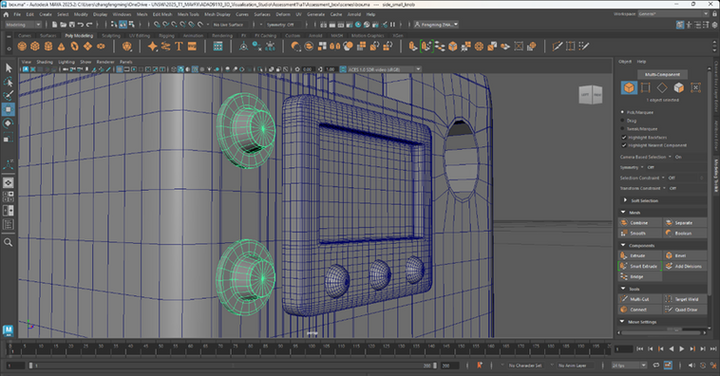Screen dimensions: 720x376
Task: Open the Deform menu
Action: coord(283,14)
